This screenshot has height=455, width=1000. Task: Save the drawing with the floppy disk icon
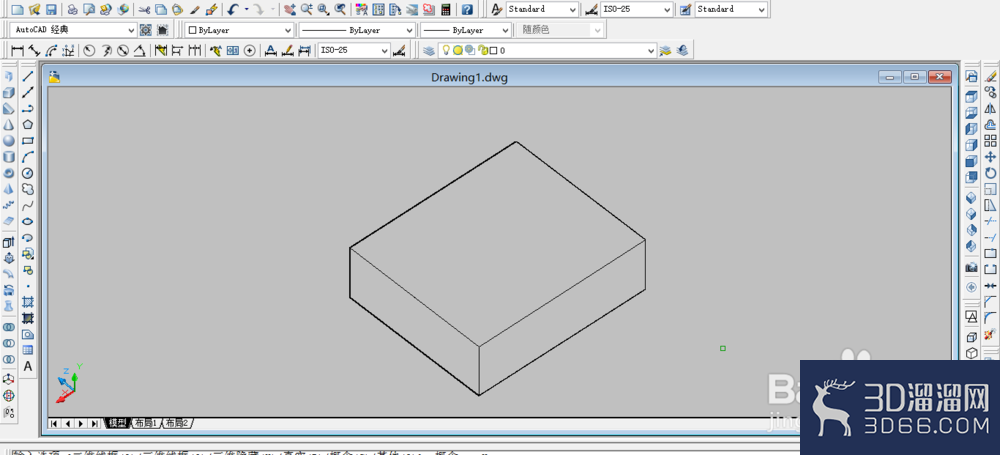coord(51,10)
